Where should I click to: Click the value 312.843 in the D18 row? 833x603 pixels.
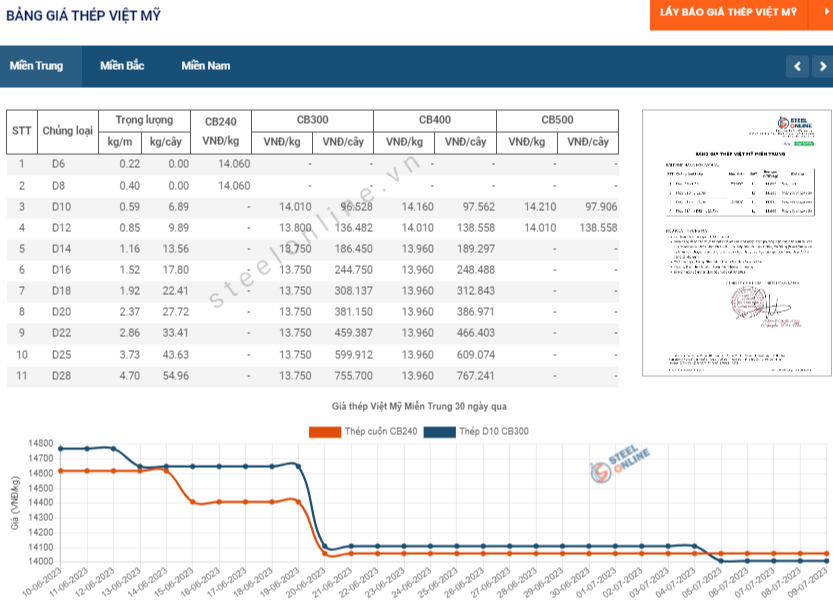(x=475, y=291)
